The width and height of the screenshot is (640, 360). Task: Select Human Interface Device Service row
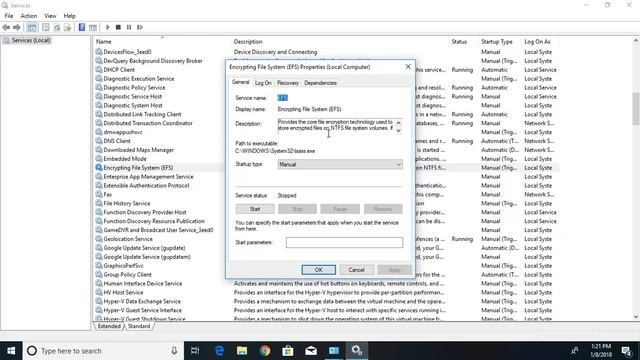coord(327,283)
